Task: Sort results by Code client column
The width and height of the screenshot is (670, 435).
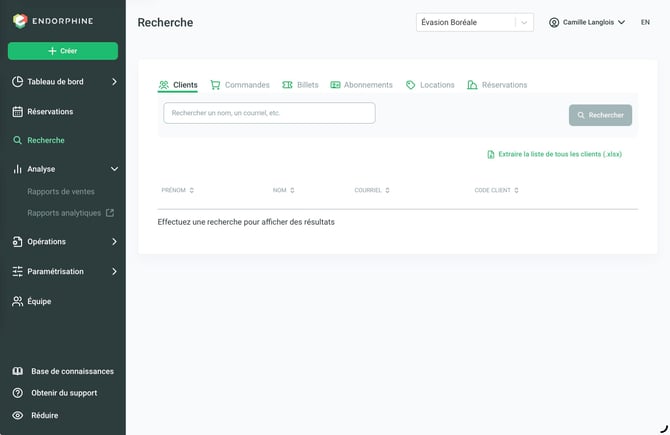Action: pyautogui.click(x=497, y=190)
